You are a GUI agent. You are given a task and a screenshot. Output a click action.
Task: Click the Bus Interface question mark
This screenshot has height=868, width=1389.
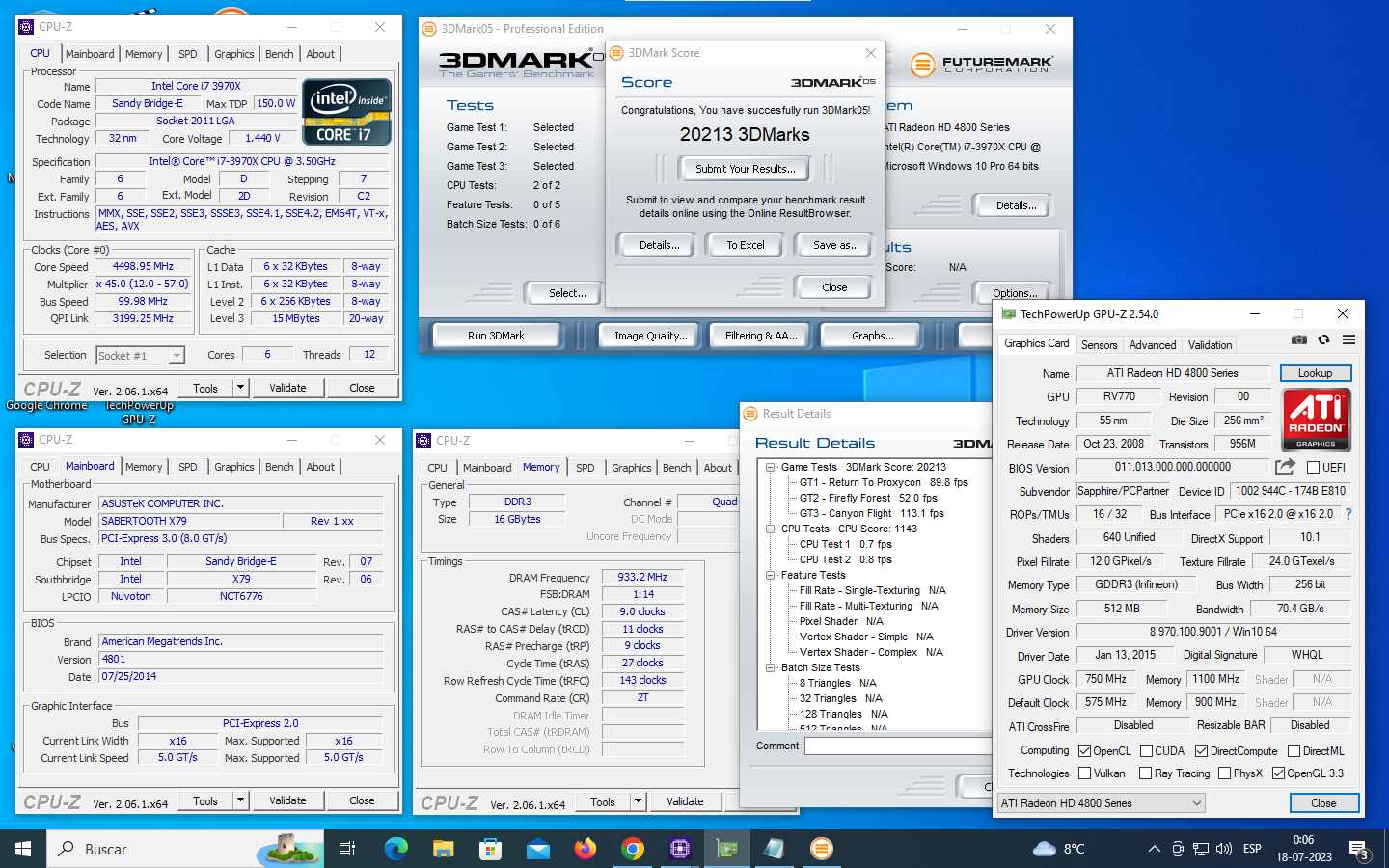pos(1348,514)
